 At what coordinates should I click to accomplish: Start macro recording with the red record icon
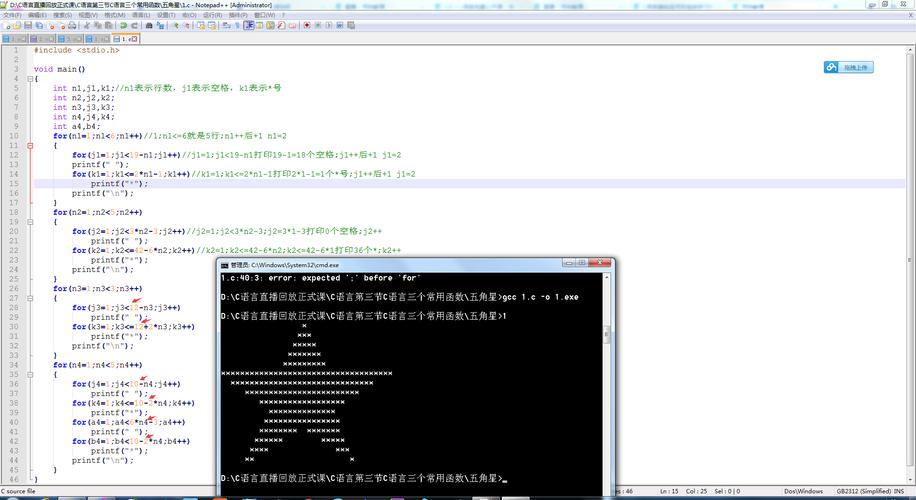pos(307,26)
